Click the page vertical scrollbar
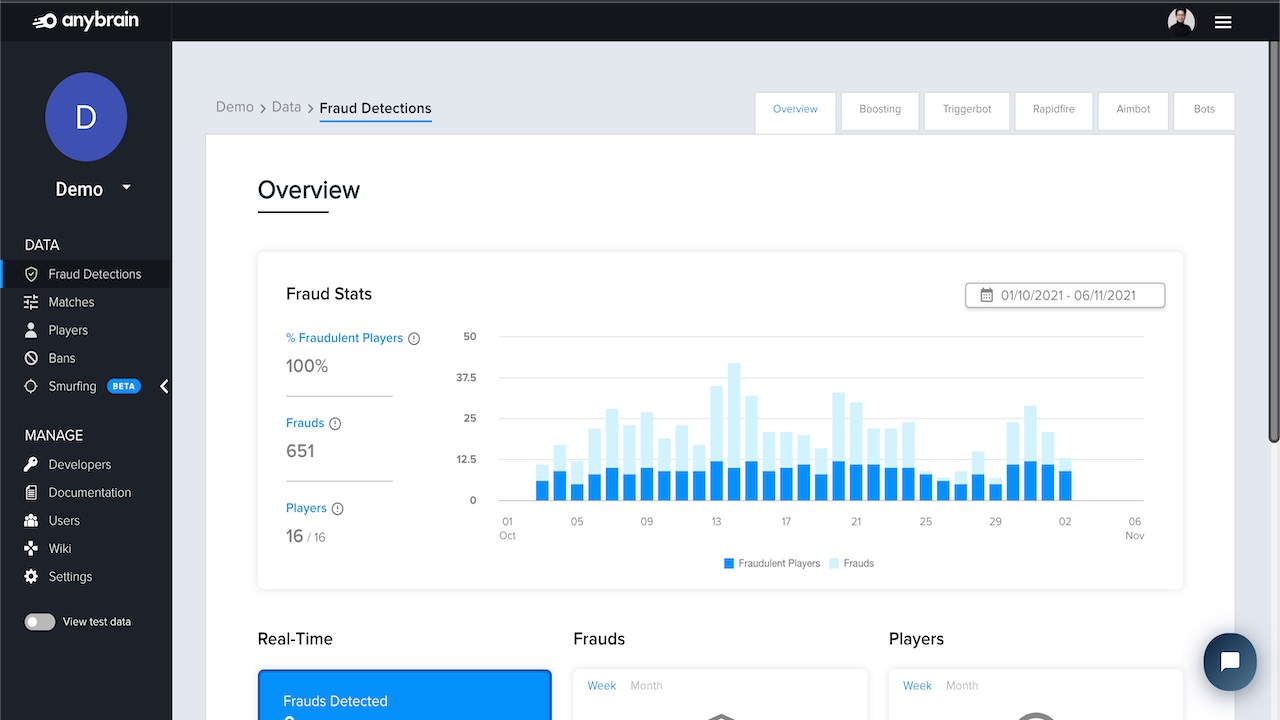The height and width of the screenshot is (720, 1280). 1273,240
